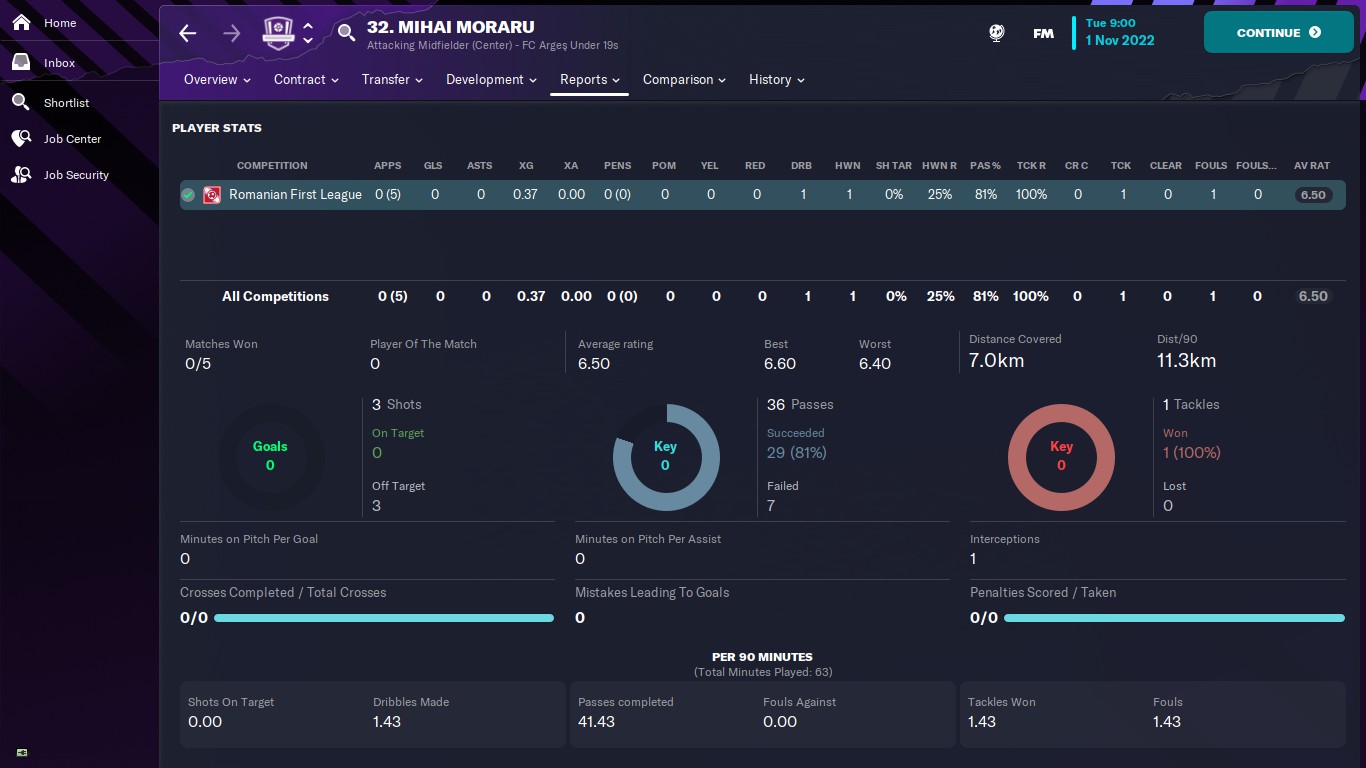1366x768 pixels.
Task: Sort the table by AV RAT column
Action: [1312, 166]
